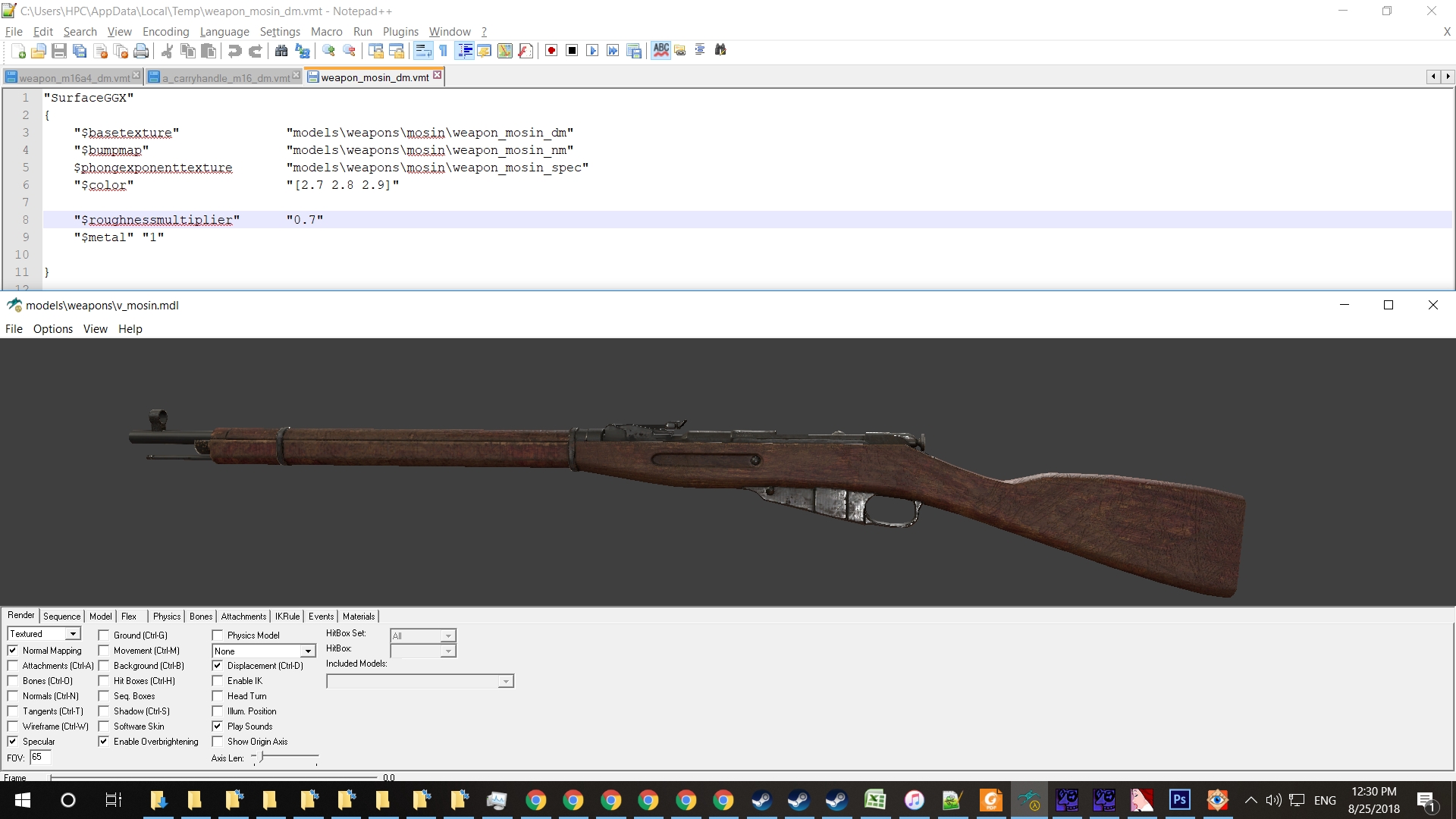The image size is (1456, 819).
Task: Expand the None dropdown under Physics Model
Action: click(308, 651)
